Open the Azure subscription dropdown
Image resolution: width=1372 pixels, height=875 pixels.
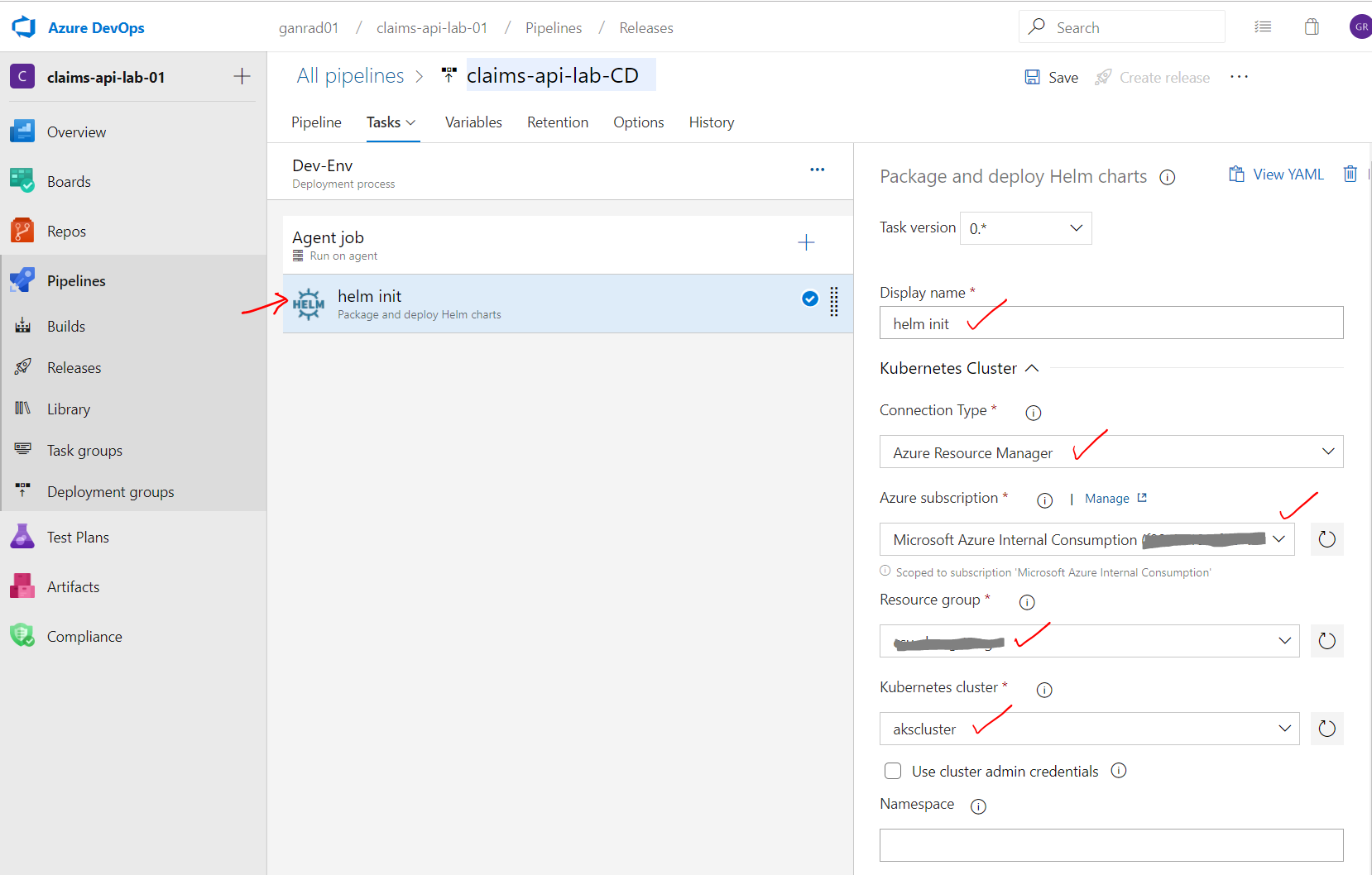click(1087, 539)
